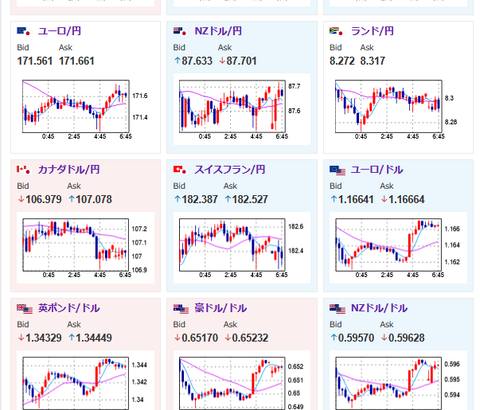480x410 pixels.
Task: Click the NZ Dollar/Dollar flag icon
Action: tap(337, 309)
